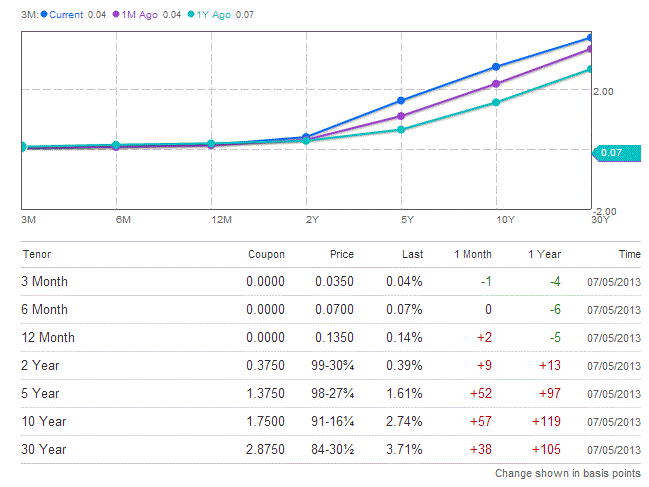
Task: Click the 1 Month column header
Action: coord(471,254)
